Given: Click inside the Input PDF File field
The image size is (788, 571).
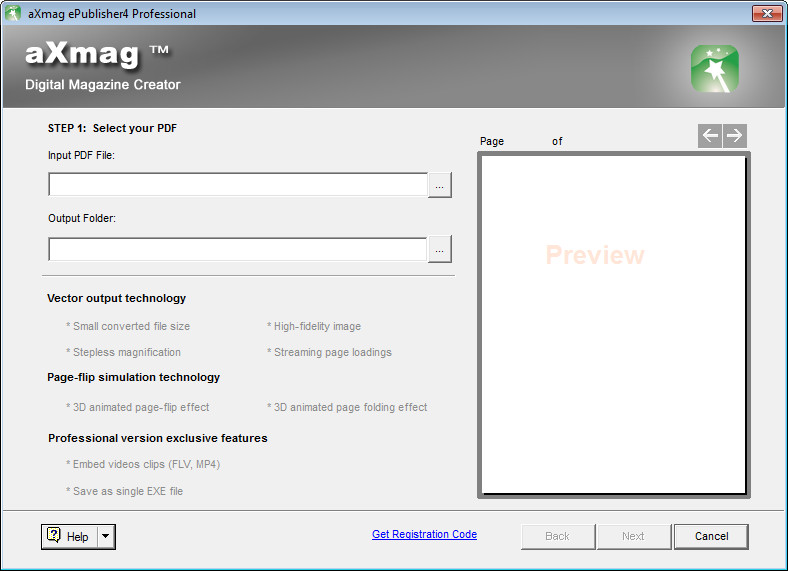Looking at the screenshot, I should click(238, 184).
